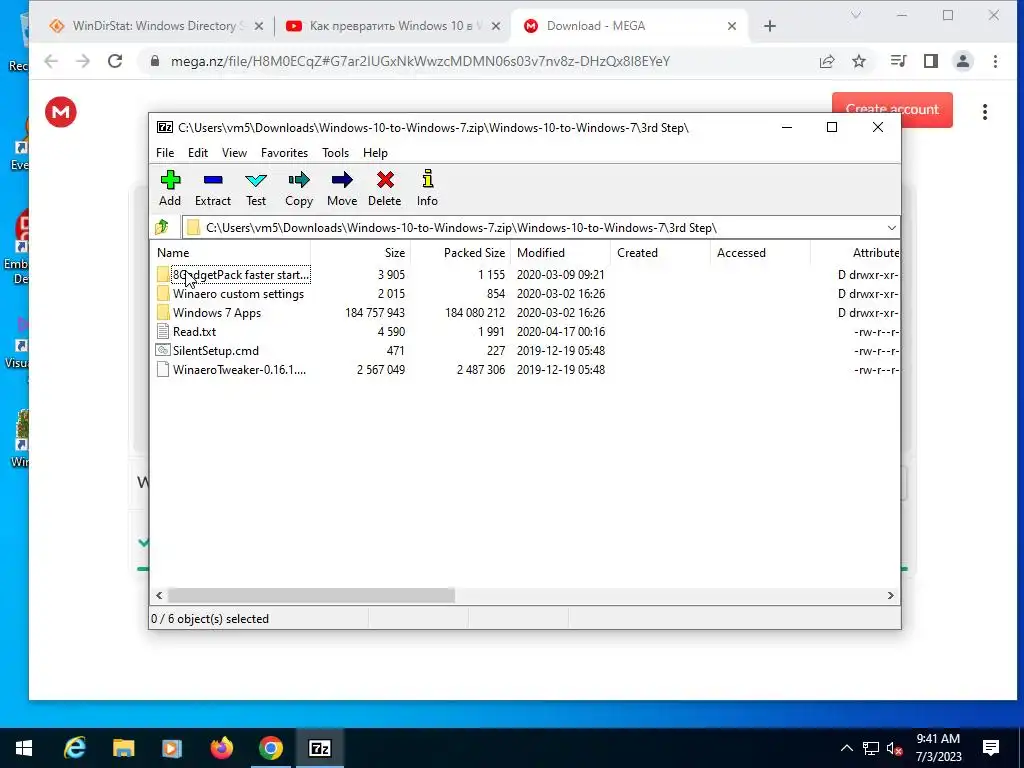Click the Chrome taskbar icon
The height and width of the screenshot is (768, 1024).
click(x=270, y=748)
